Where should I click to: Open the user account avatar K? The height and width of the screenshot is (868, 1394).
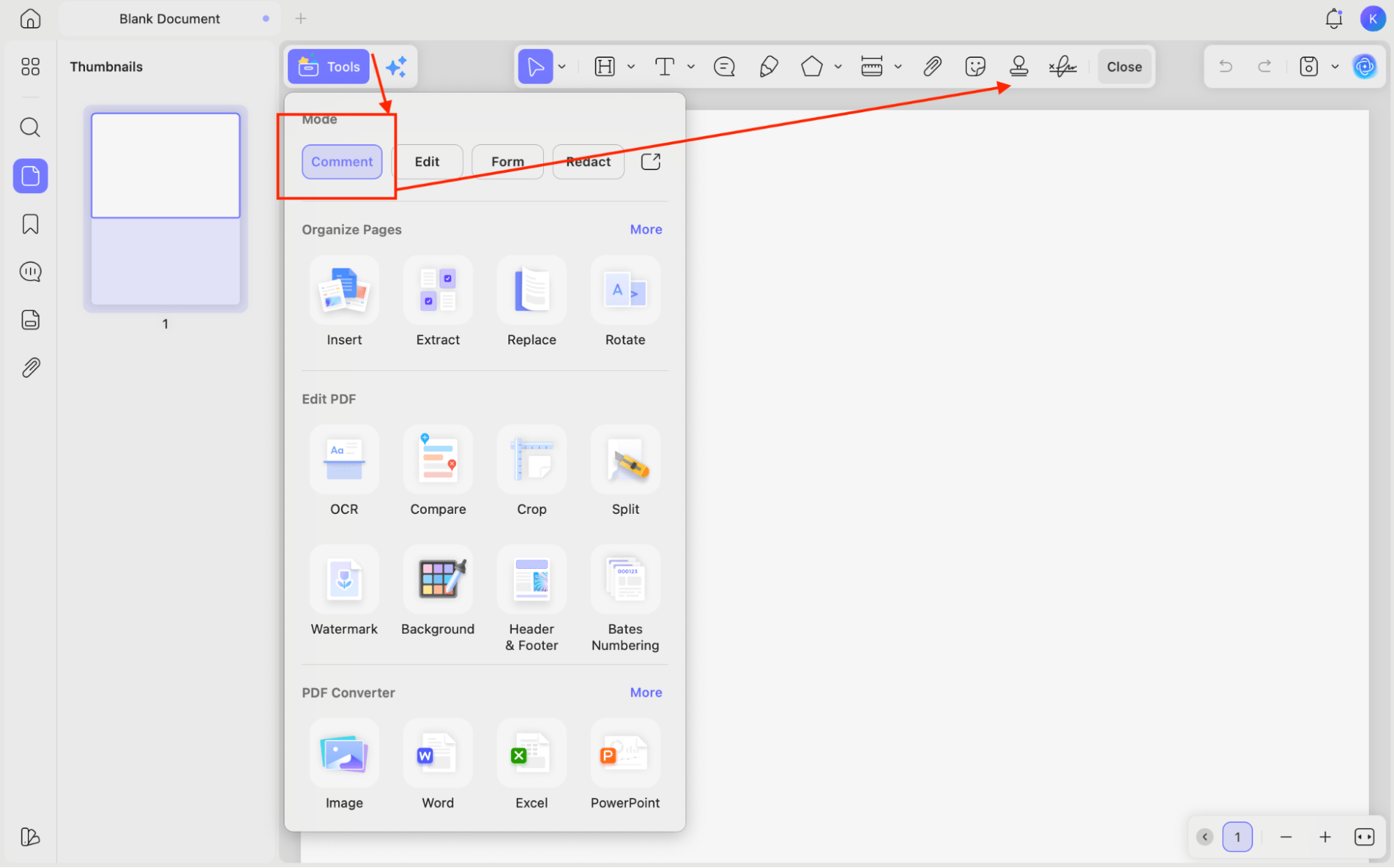[1372, 19]
